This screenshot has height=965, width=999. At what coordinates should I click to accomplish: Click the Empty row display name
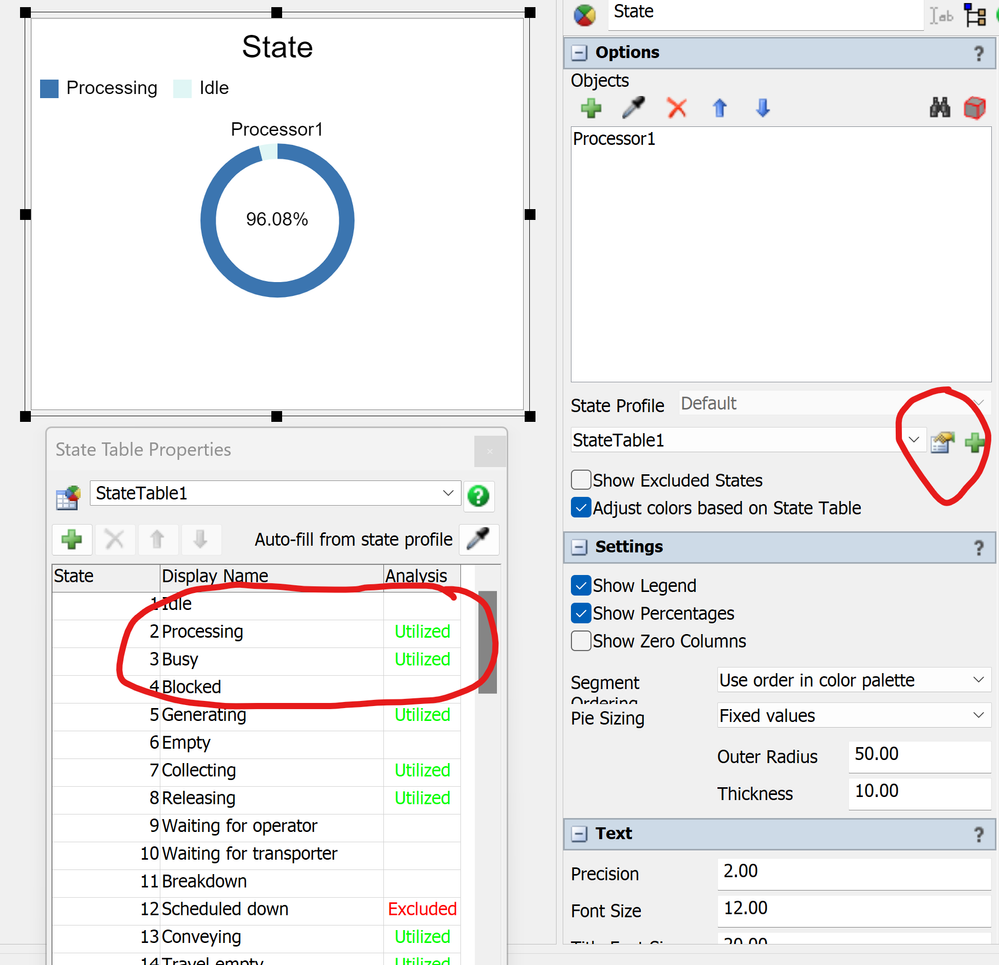[271, 743]
